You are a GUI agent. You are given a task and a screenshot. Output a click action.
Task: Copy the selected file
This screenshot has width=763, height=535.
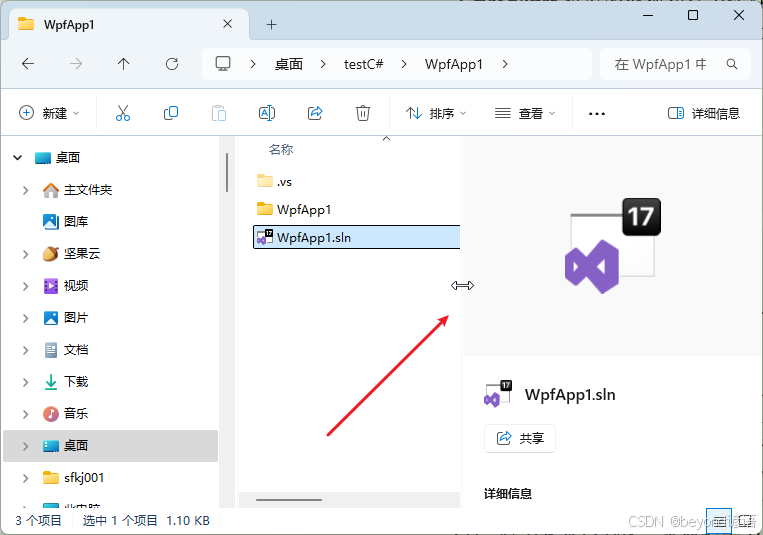pyautogui.click(x=171, y=113)
